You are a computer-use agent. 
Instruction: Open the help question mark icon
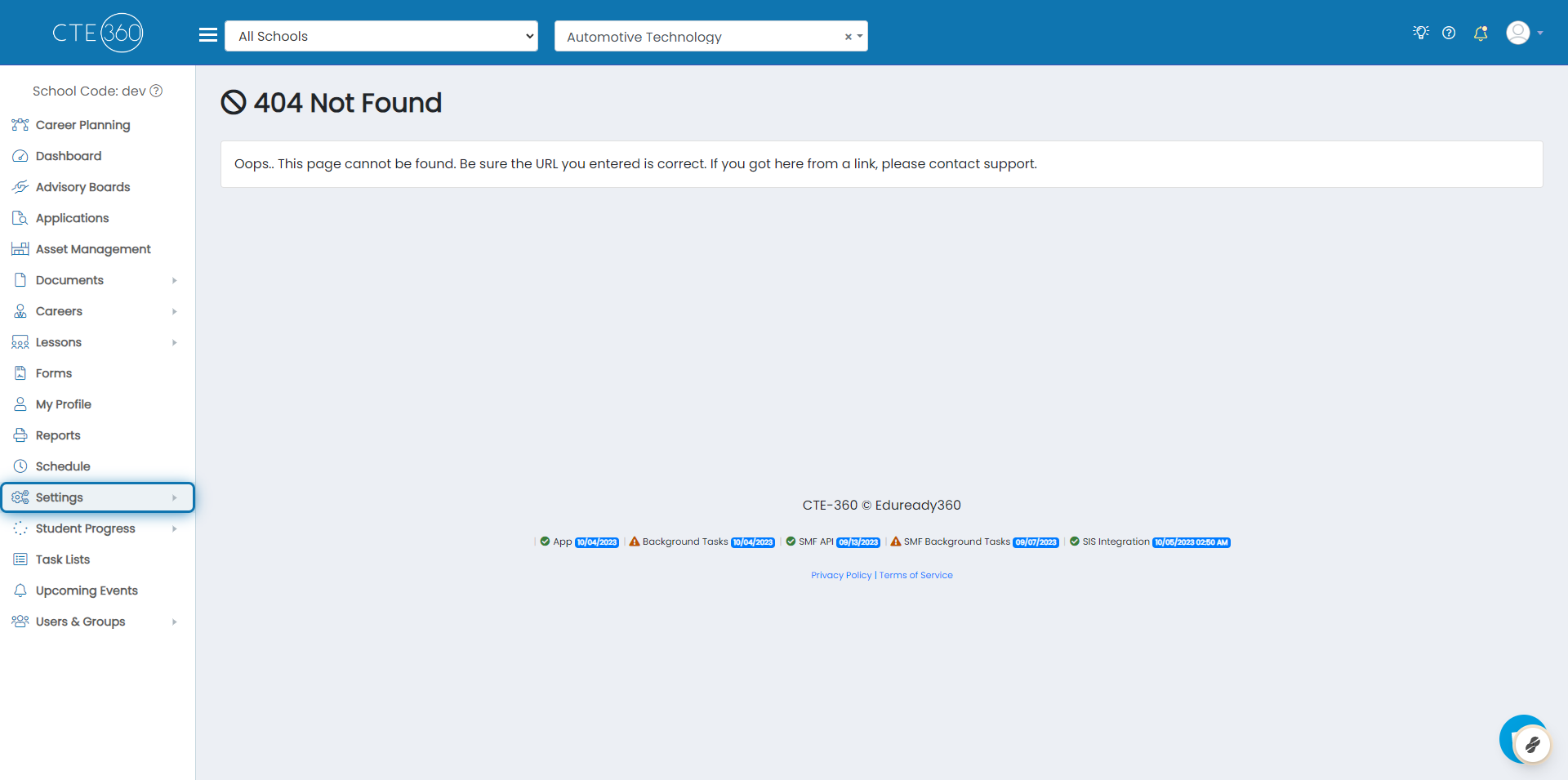pos(1449,33)
